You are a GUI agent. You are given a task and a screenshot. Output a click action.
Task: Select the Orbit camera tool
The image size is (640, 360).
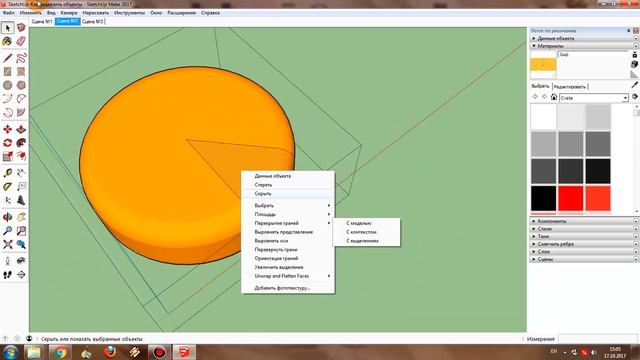point(7,217)
